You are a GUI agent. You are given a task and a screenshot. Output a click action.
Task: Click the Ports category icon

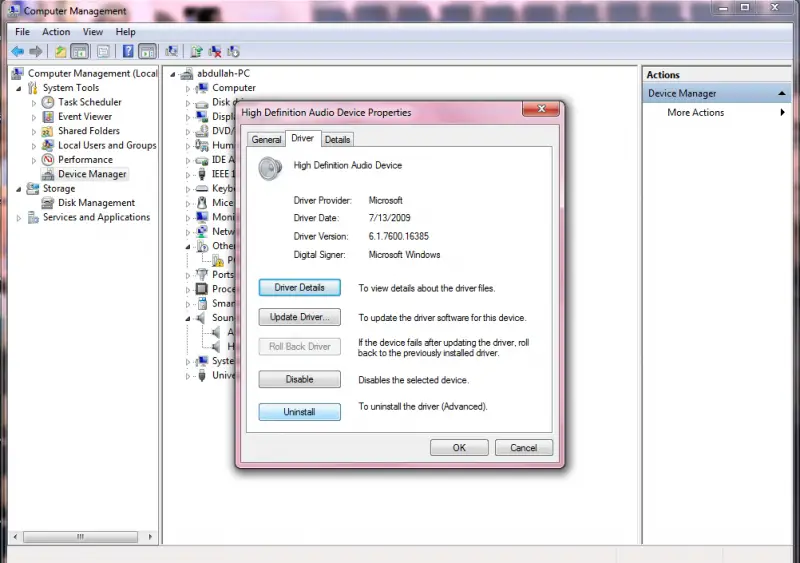[x=202, y=275]
